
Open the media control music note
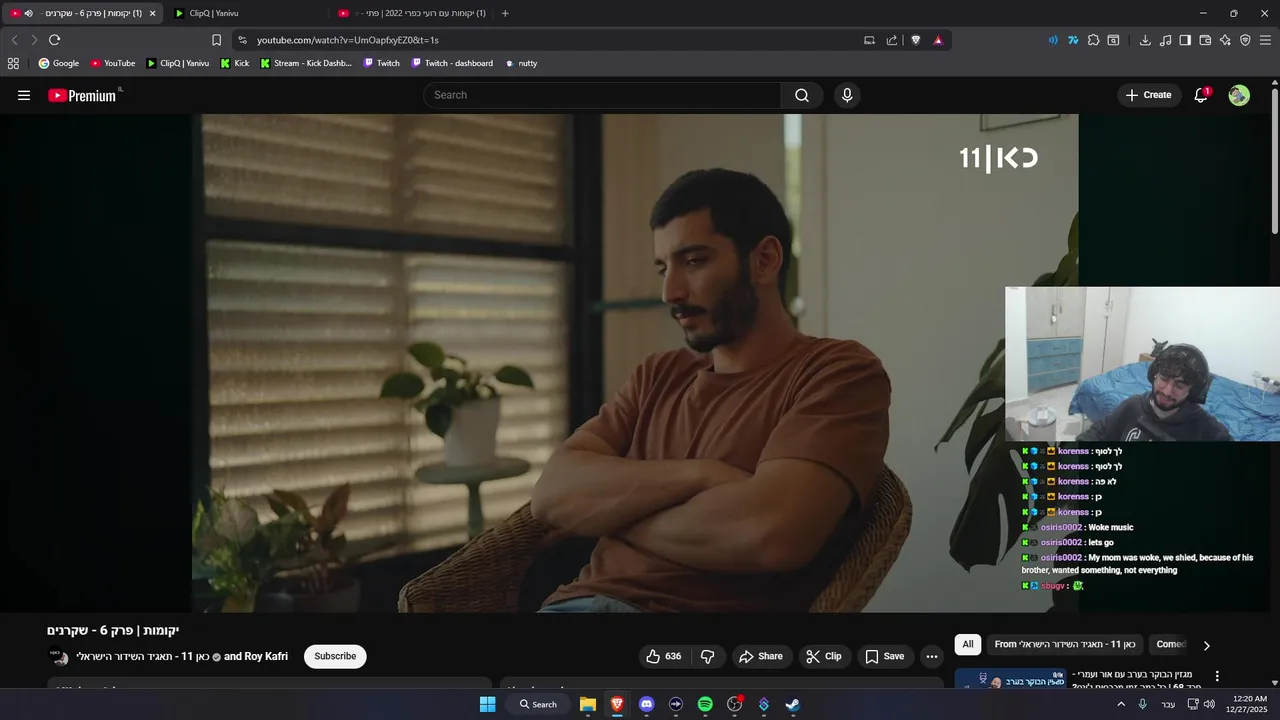tap(1165, 40)
